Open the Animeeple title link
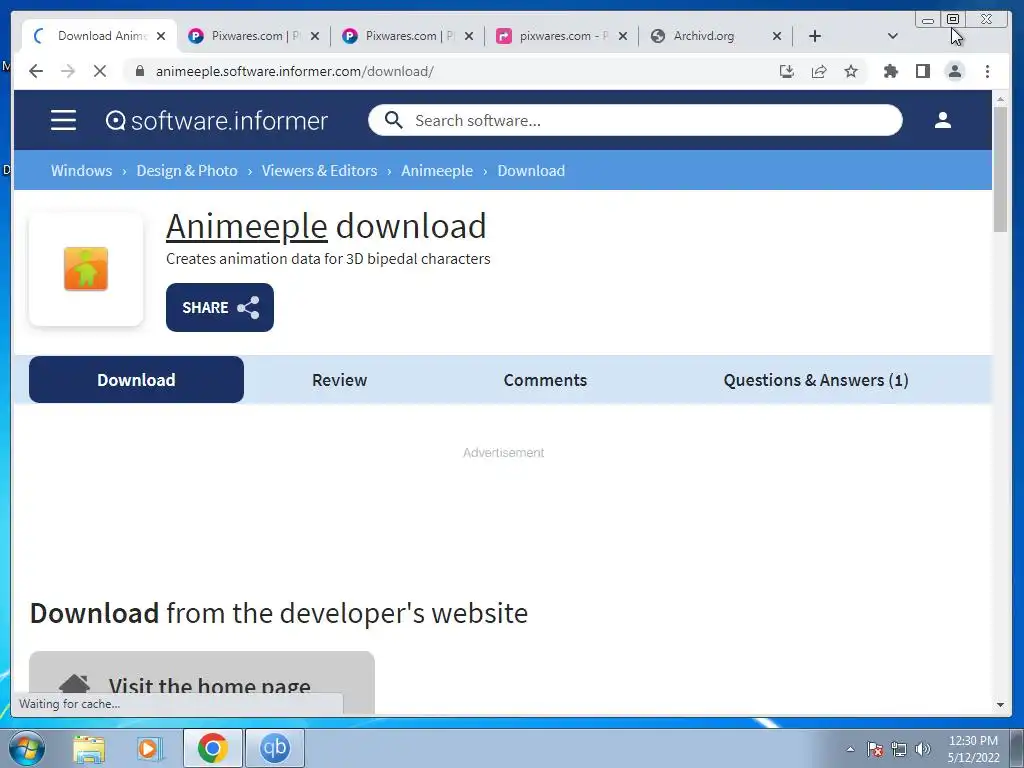Screen dimensions: 1024x768 (247, 227)
